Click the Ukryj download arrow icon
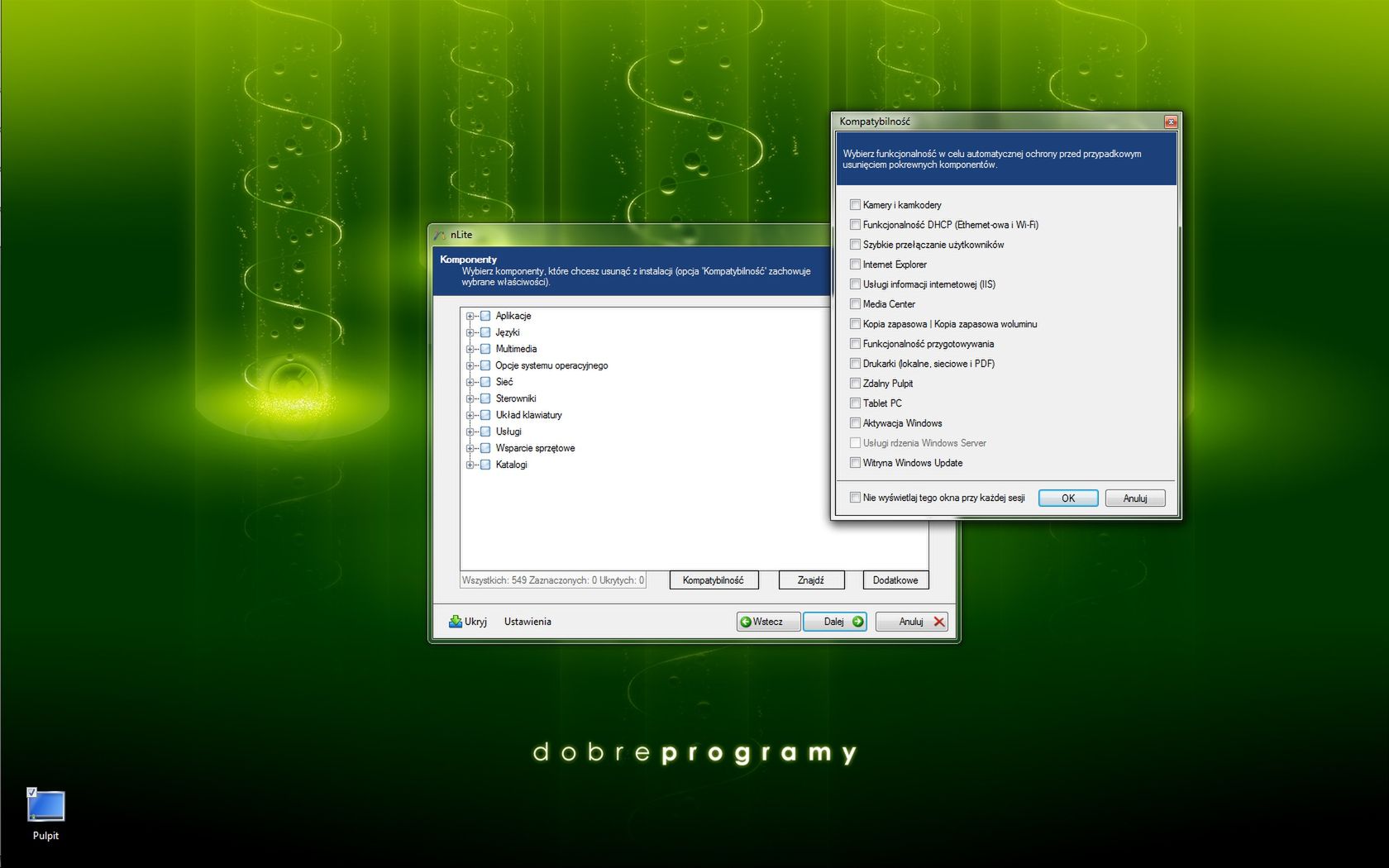The width and height of the screenshot is (1389, 868). pyautogui.click(x=455, y=622)
